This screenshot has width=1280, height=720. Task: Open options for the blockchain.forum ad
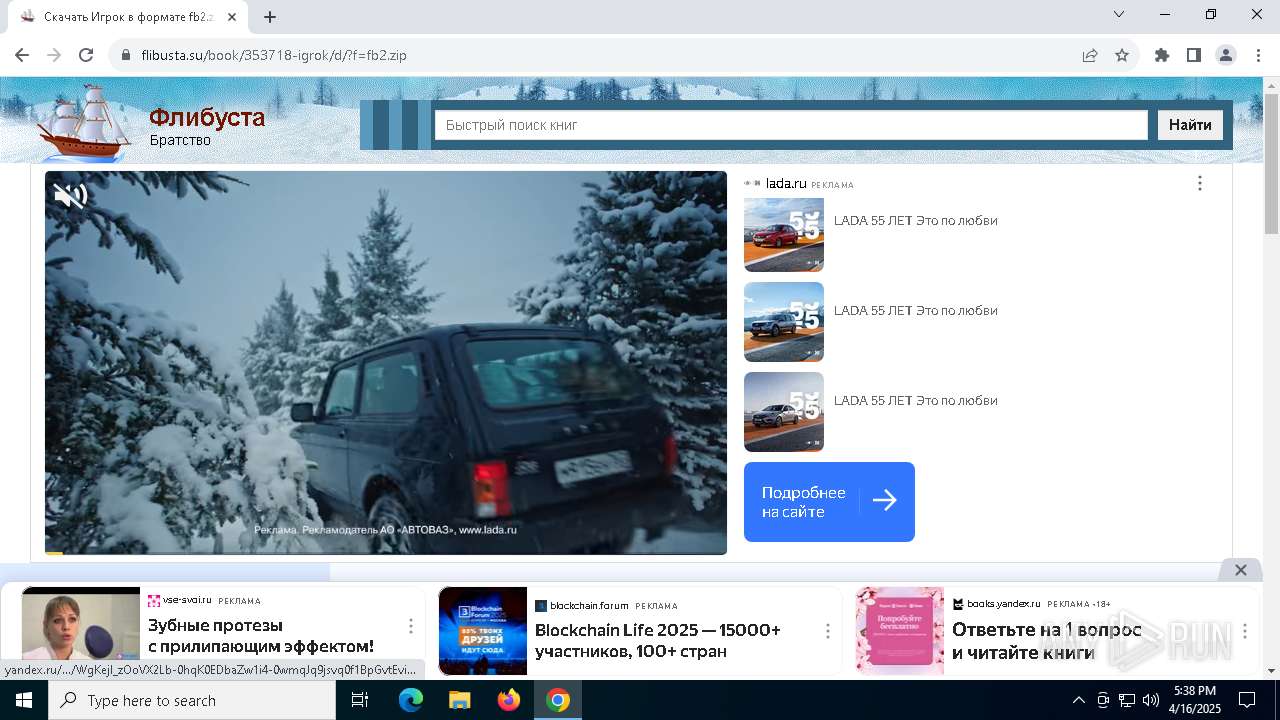[827, 631]
